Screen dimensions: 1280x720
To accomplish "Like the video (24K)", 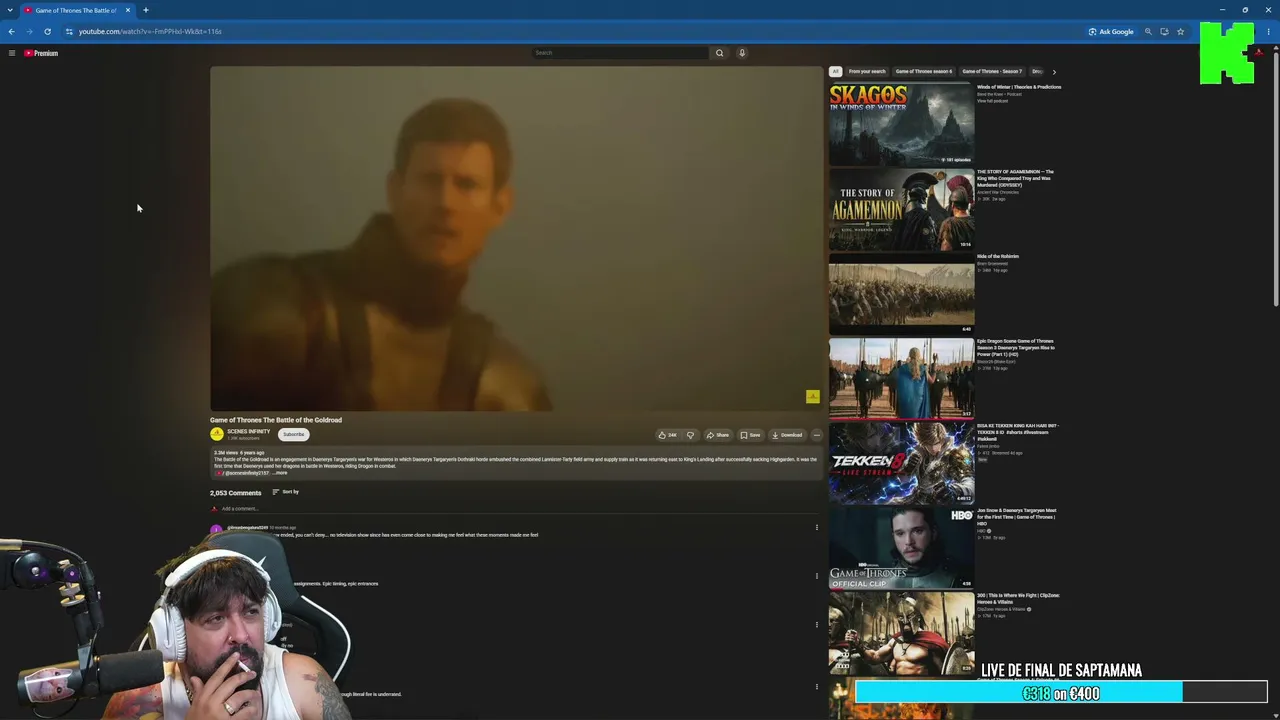I will pos(667,435).
